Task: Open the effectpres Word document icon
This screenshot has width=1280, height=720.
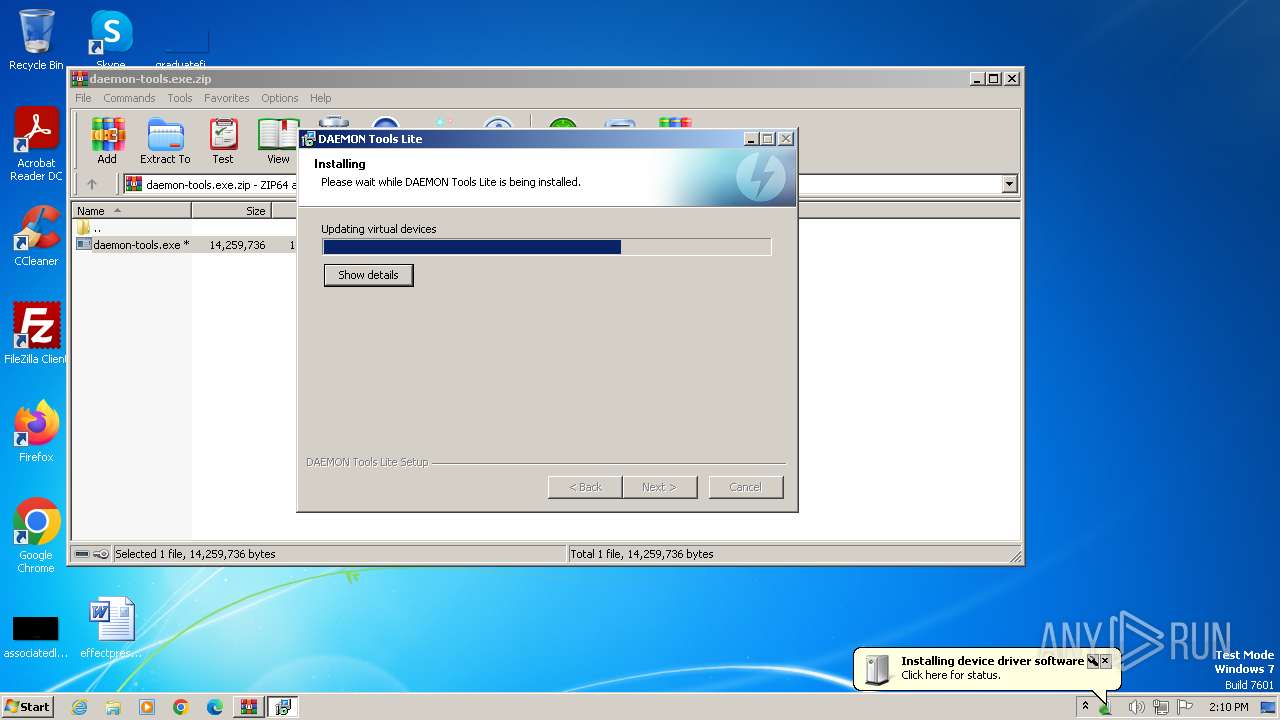Action: coord(111,628)
